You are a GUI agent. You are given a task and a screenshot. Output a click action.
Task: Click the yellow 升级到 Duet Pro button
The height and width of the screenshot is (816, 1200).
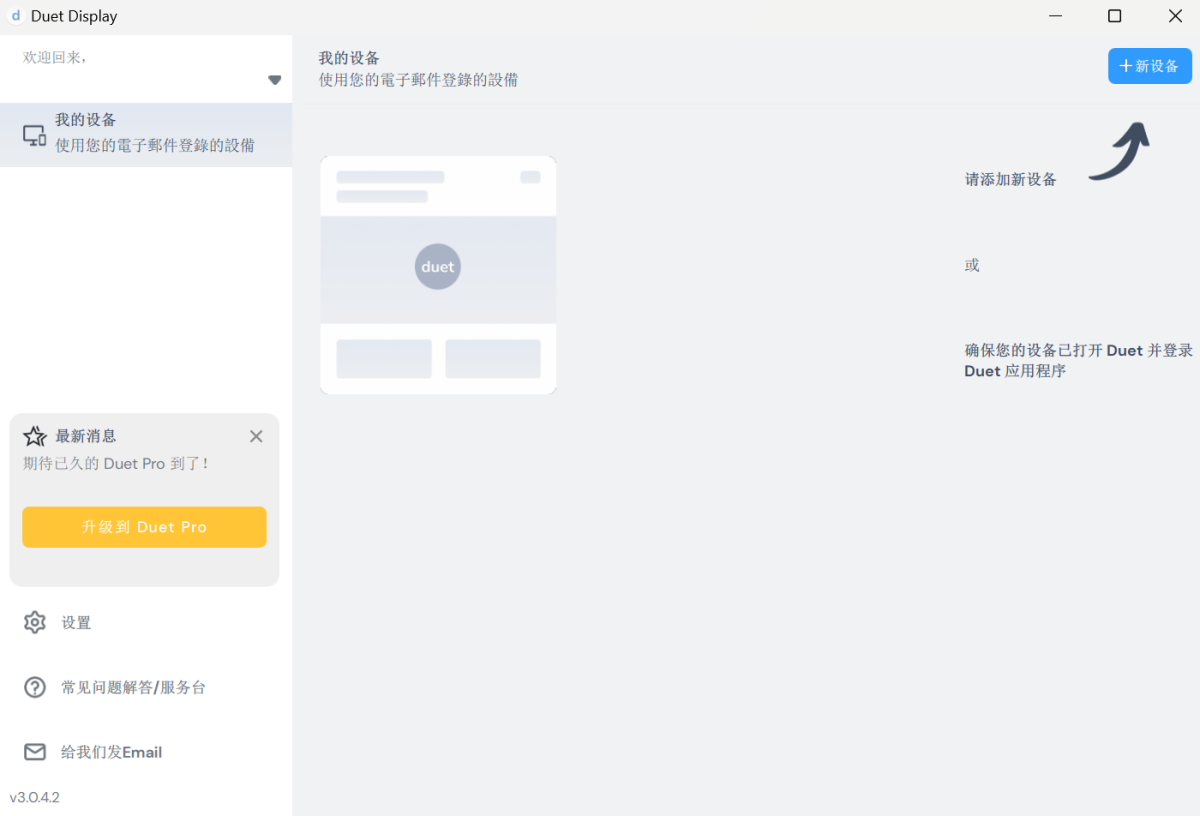tap(143, 527)
